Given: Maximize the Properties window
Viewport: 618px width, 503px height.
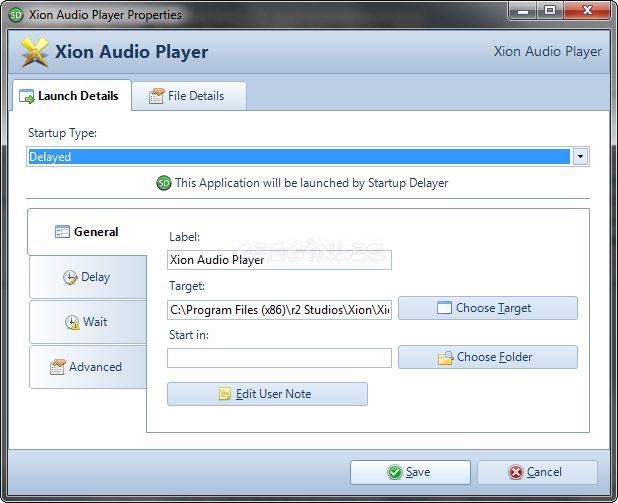Looking at the screenshot, I should coord(550,11).
